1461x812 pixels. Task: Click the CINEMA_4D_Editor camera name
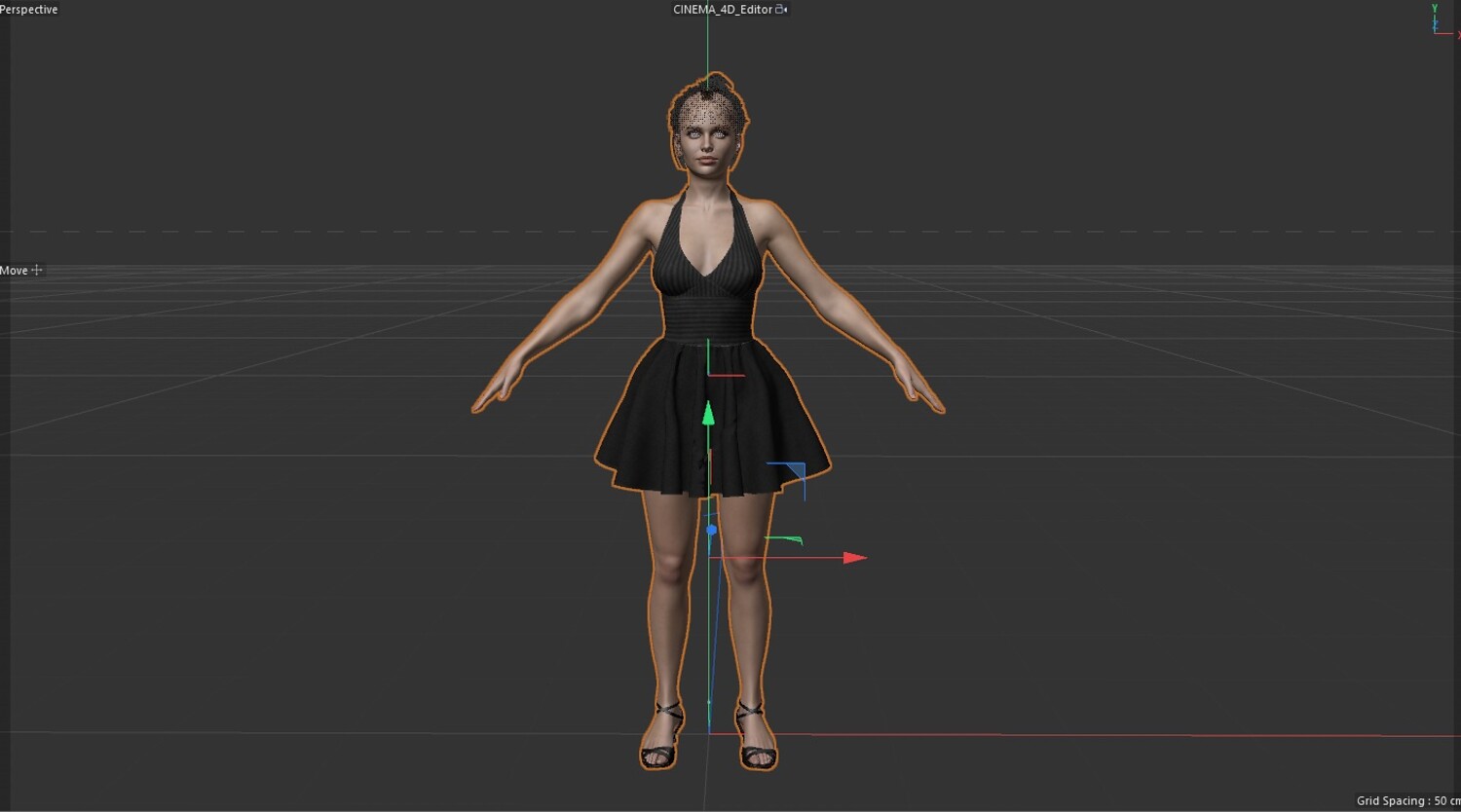[723, 10]
